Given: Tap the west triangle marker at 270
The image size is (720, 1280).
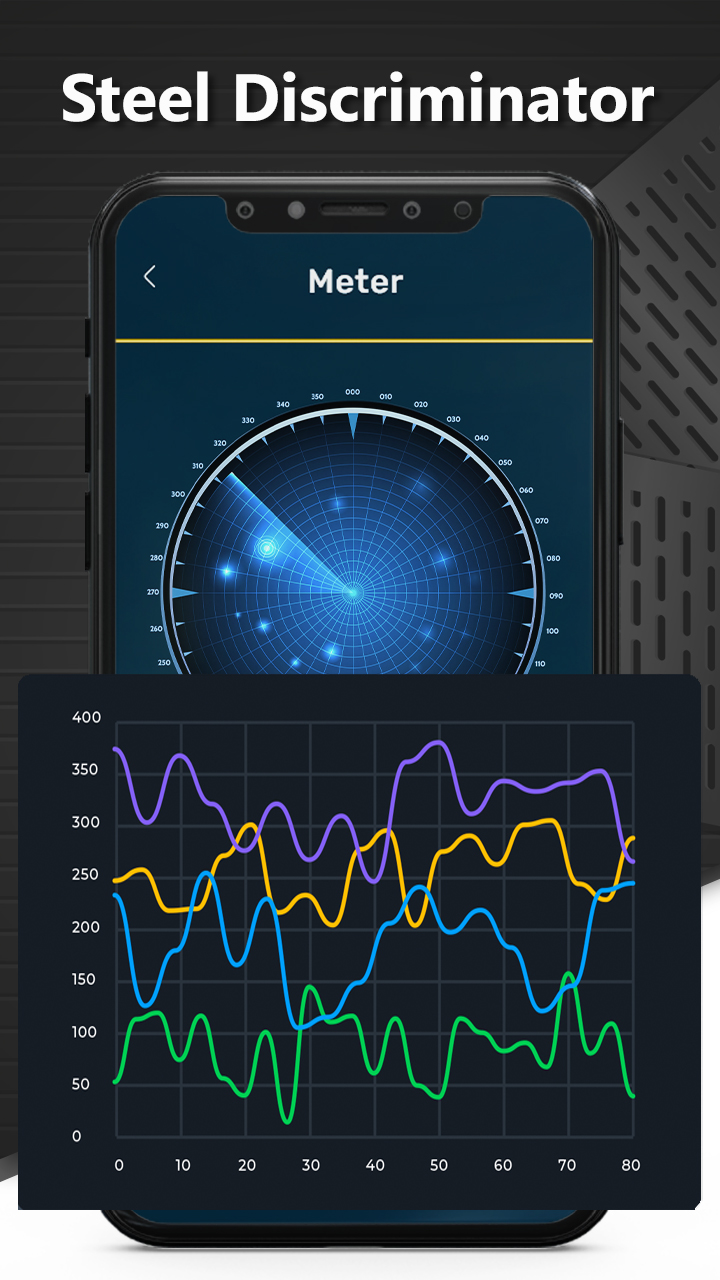Looking at the screenshot, I should [185, 593].
